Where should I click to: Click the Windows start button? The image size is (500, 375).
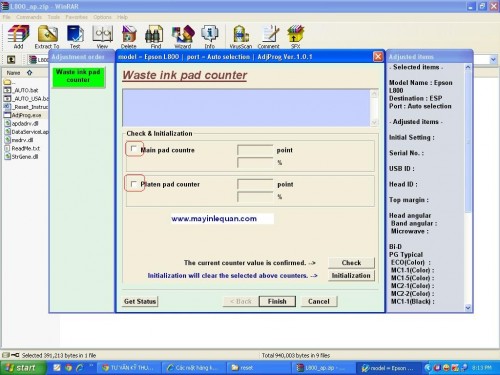(23, 368)
